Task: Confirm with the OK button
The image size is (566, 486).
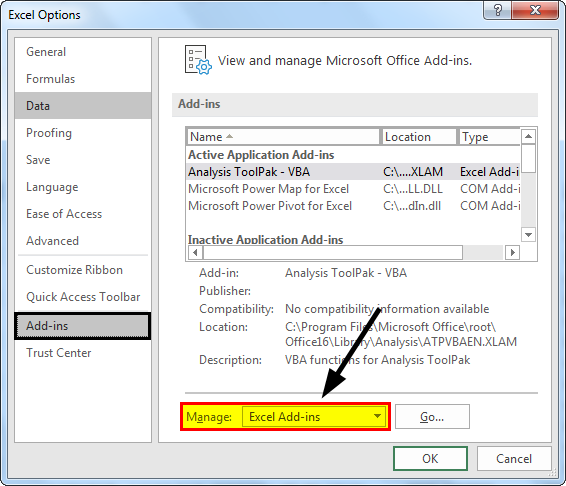Action: tap(430, 459)
